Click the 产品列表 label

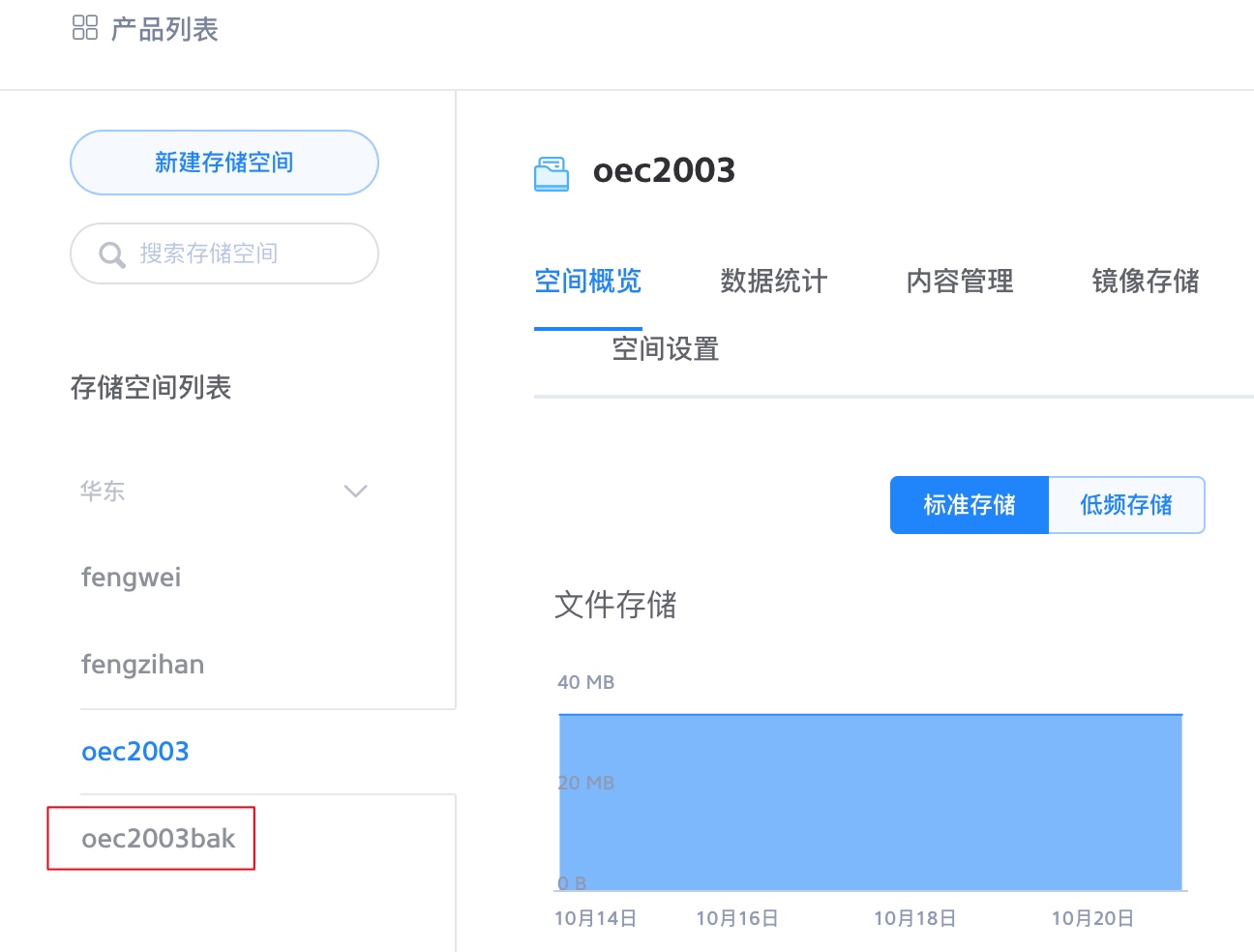click(164, 29)
